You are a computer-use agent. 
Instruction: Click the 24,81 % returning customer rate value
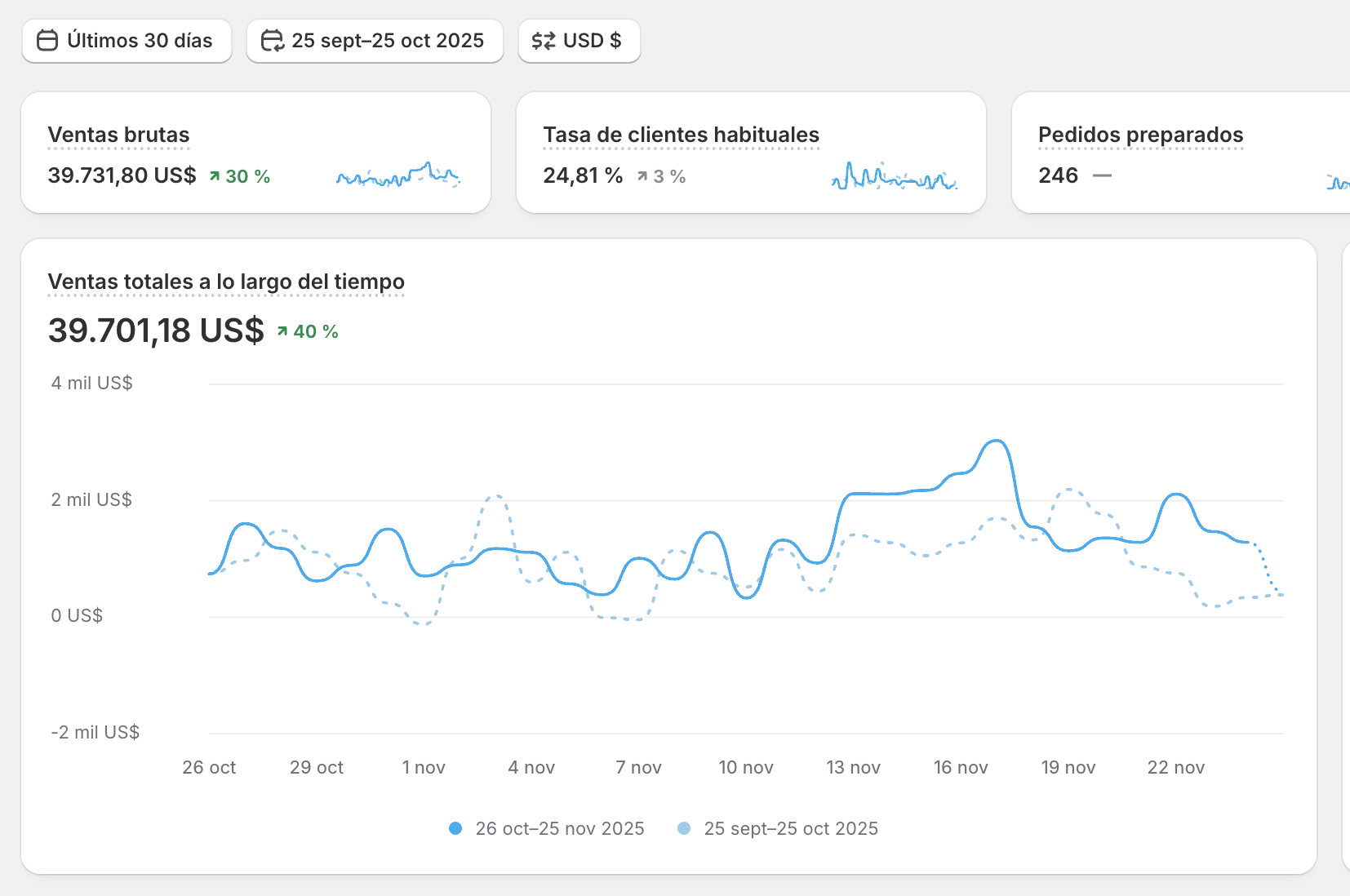583,175
